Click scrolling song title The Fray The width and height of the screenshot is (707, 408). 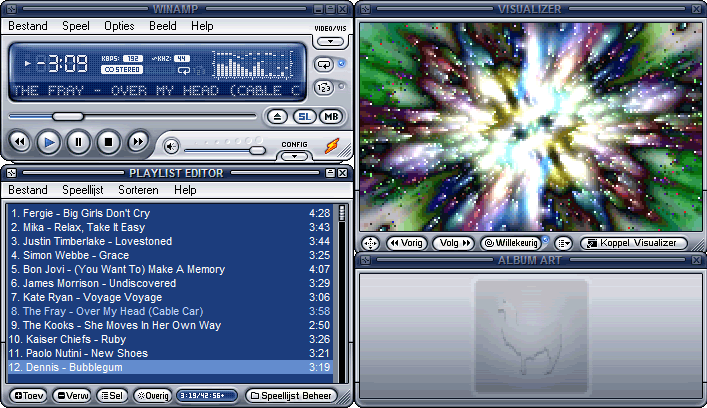[x=156, y=91]
